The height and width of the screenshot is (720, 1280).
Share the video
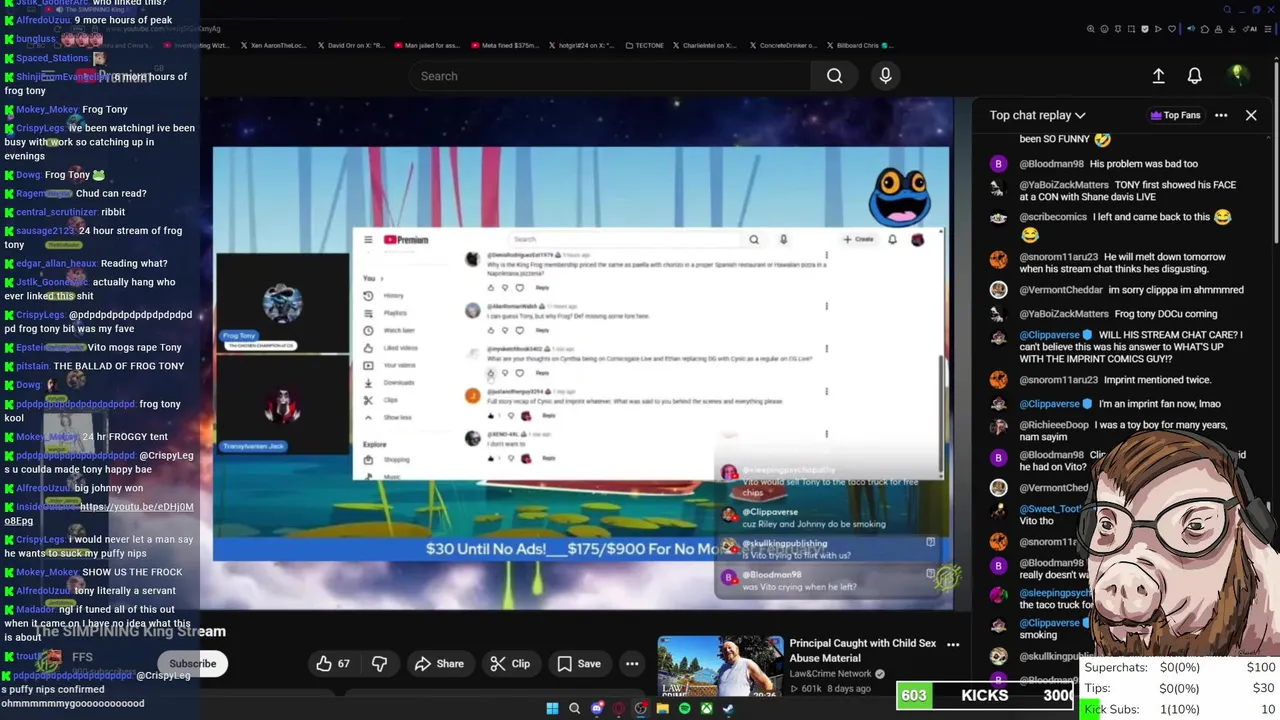439,663
